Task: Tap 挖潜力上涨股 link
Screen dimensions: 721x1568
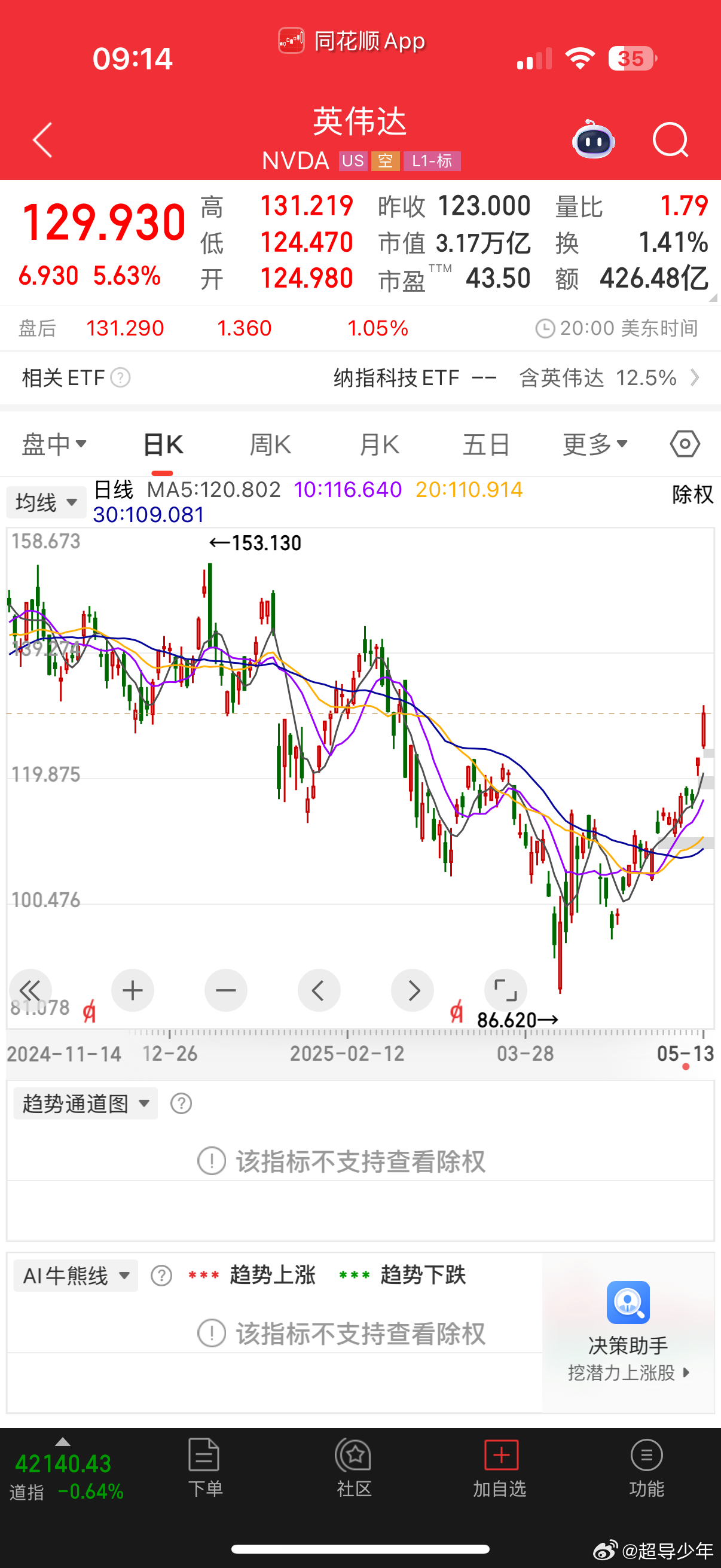Action: click(628, 1372)
